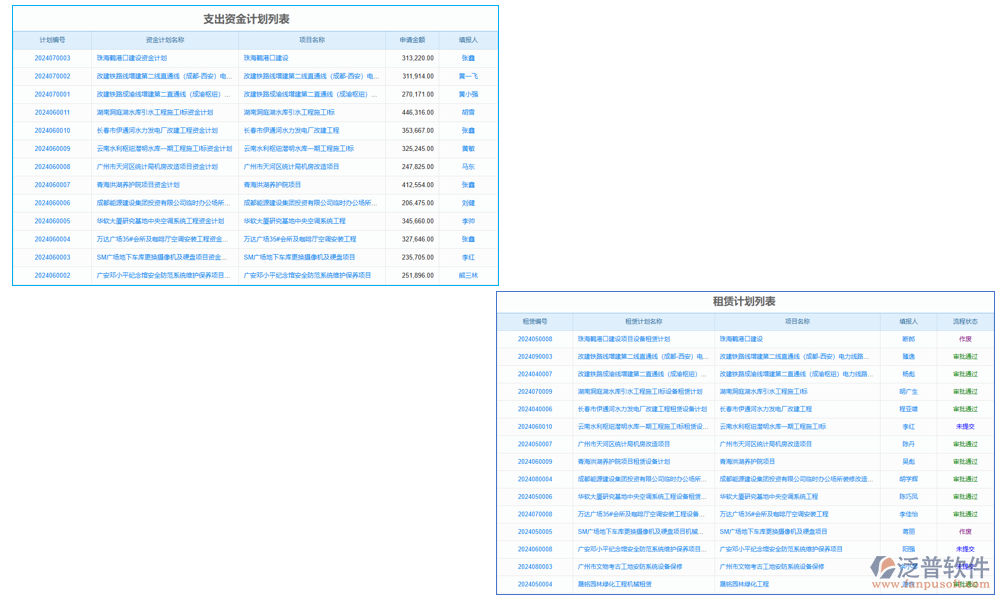Click 流程状态 column header
This screenshot has width=1000, height=600.
(x=965, y=322)
